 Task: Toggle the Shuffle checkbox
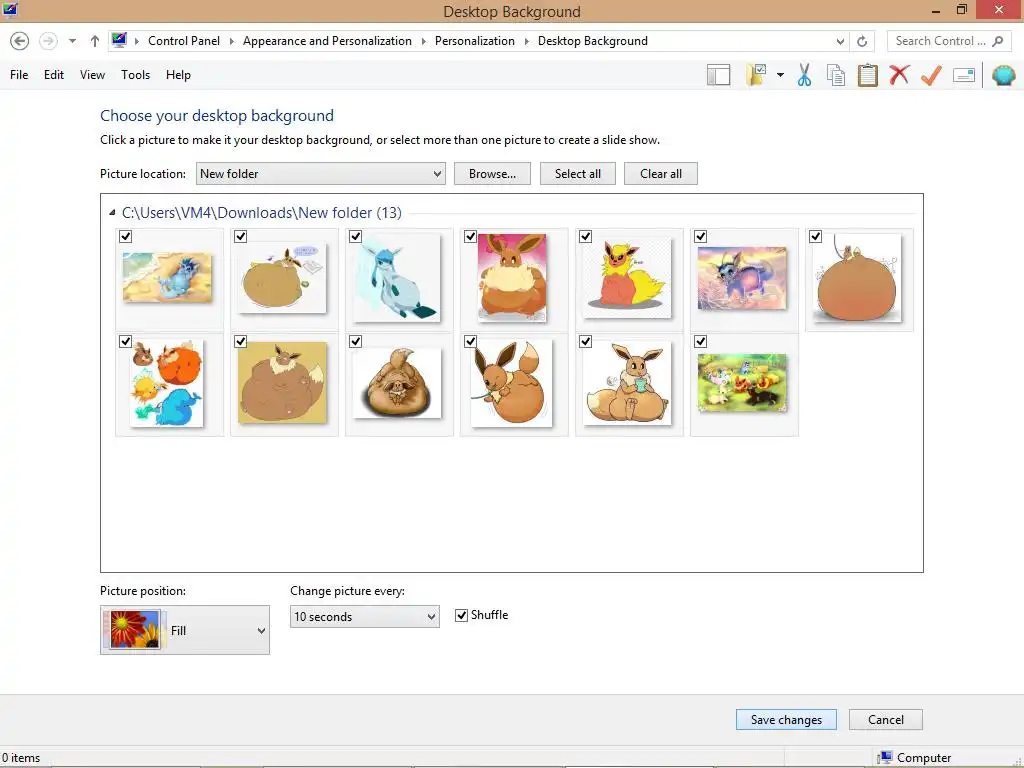pyautogui.click(x=462, y=615)
